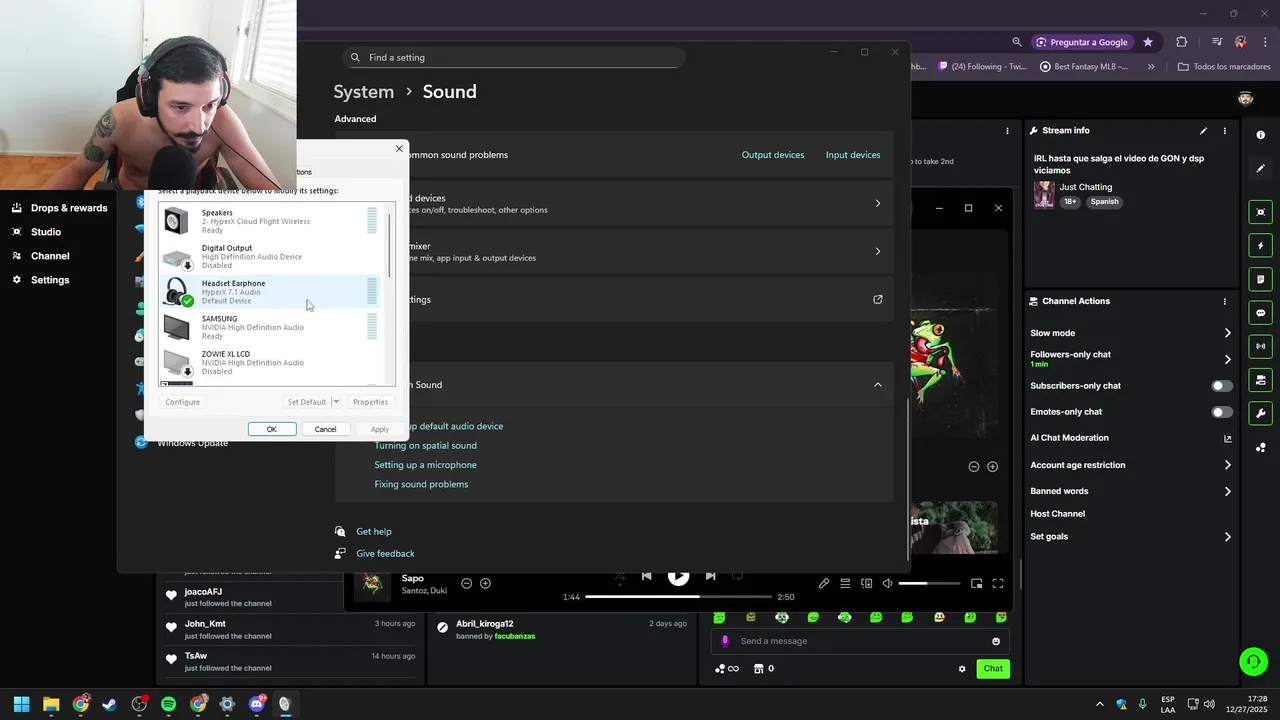This screenshot has height=720, width=1280.
Task: Open Todos los marcadores bookmarks folder
Action: pos(1224,67)
